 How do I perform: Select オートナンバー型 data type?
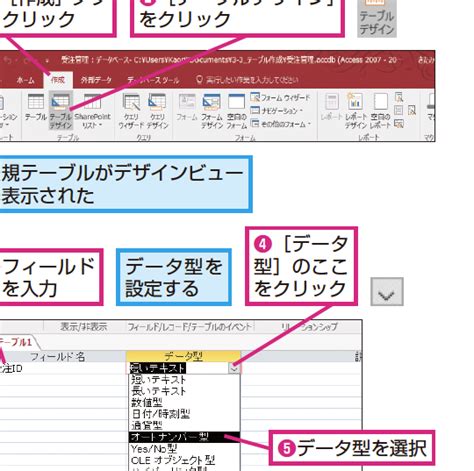point(184,437)
